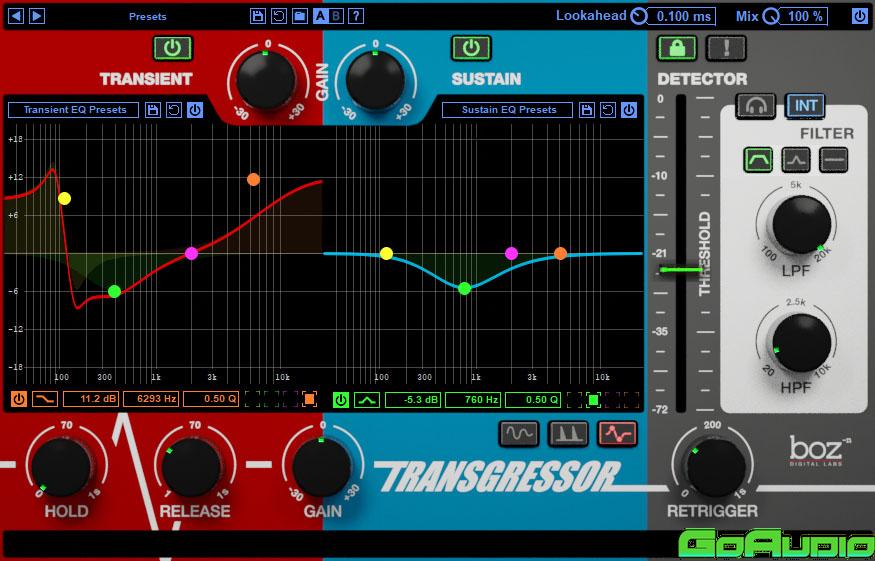The width and height of the screenshot is (875, 561).
Task: Disable the orange transient band power toggle
Action: (x=19, y=399)
